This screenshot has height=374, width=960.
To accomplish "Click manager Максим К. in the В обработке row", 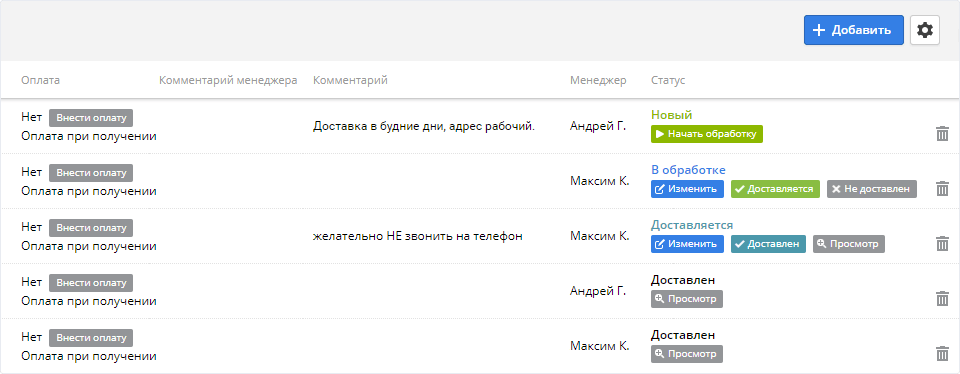I will click(x=599, y=181).
